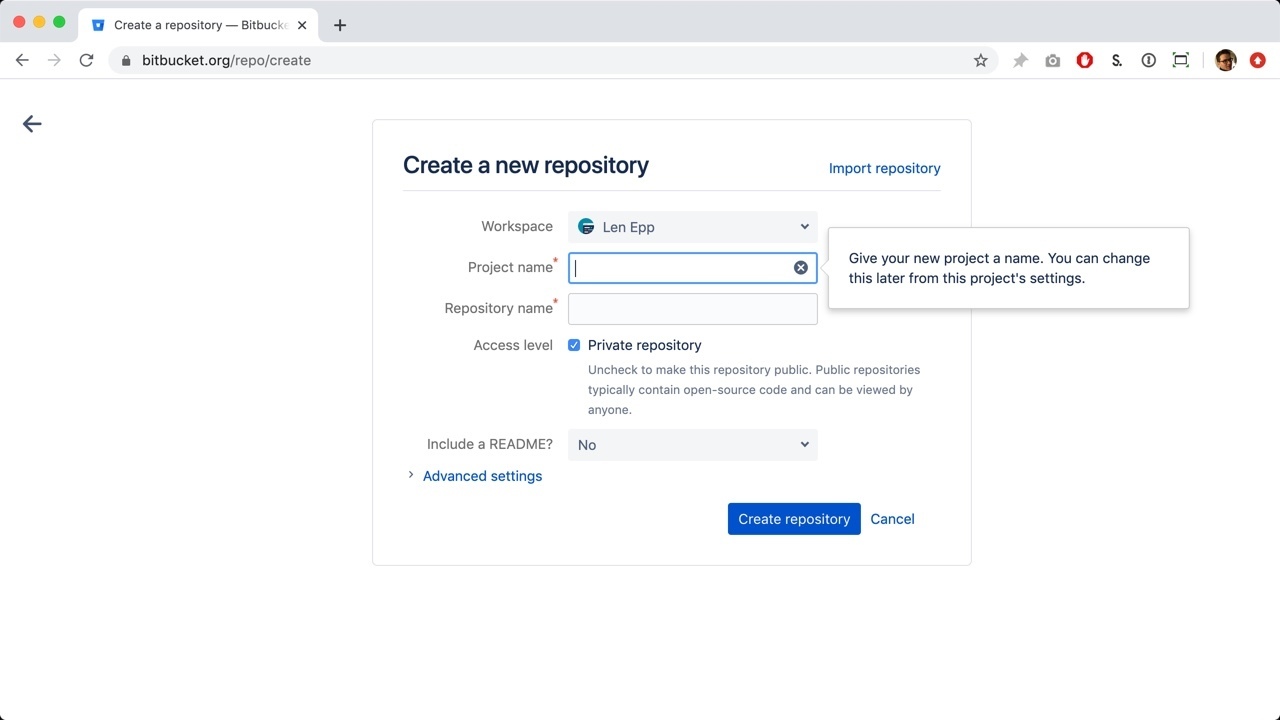This screenshot has width=1280, height=720.
Task: Open the Chrome profile avatar
Action: (1225, 61)
